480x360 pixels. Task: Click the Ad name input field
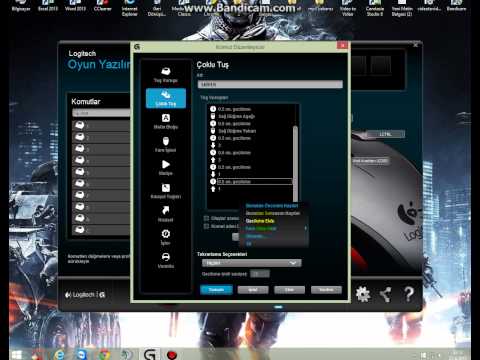[x=270, y=84]
